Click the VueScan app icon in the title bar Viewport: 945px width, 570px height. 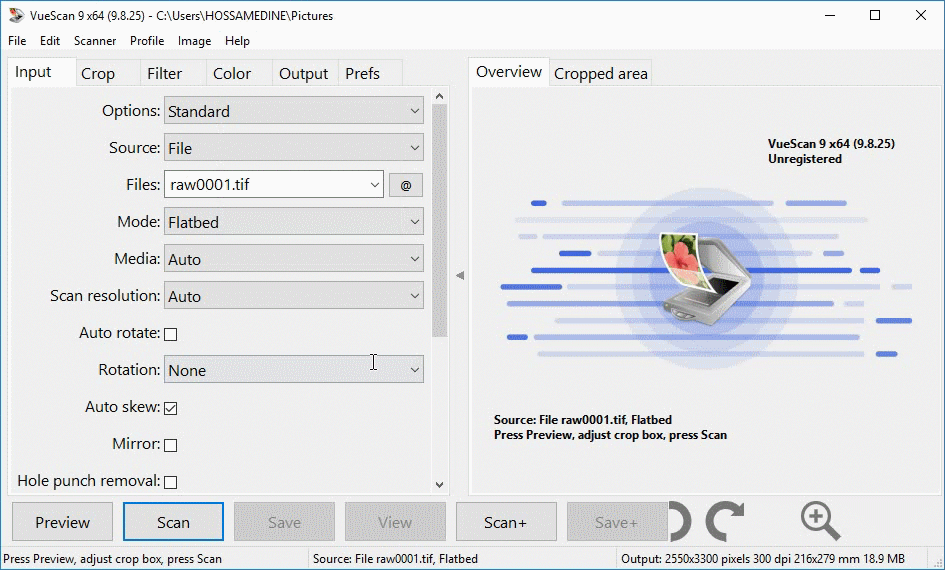click(x=16, y=16)
